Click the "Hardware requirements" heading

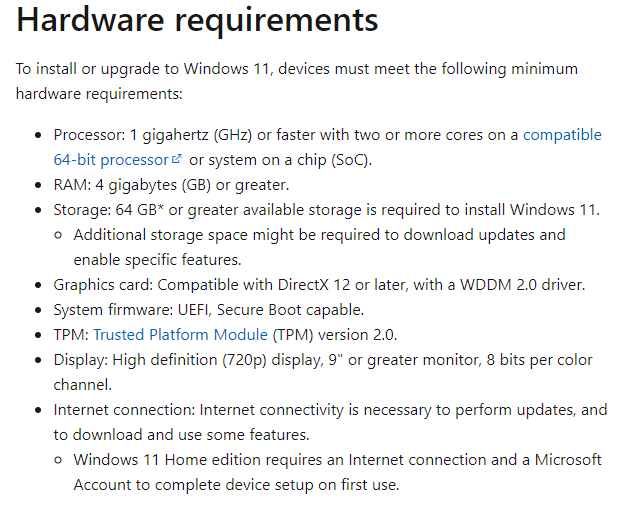197,21
